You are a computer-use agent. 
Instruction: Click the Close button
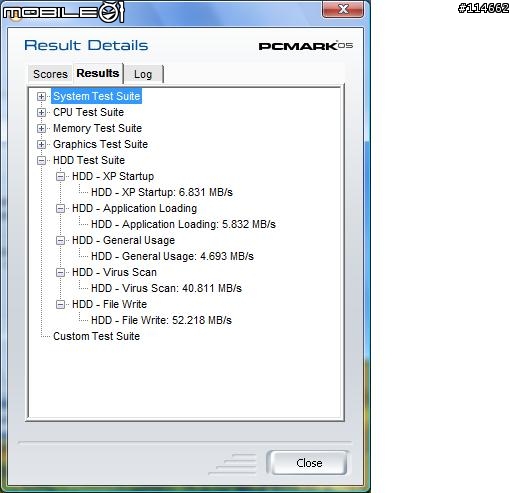pyautogui.click(x=309, y=463)
